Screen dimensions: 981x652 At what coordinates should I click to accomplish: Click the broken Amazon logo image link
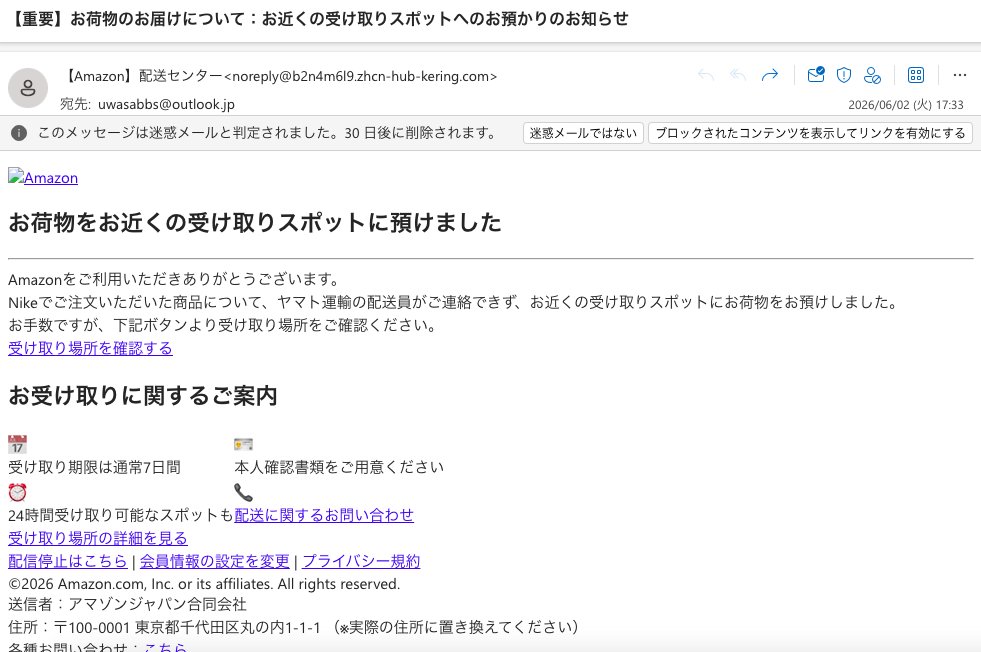pyautogui.click(x=43, y=177)
